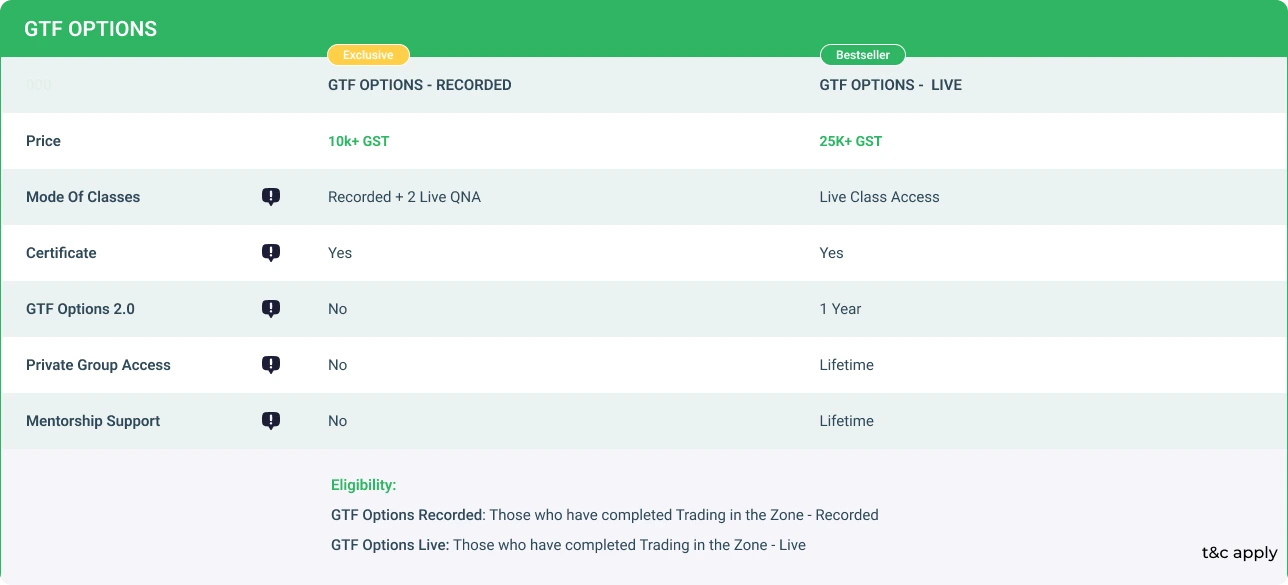1288x585 pixels.
Task: Click the t&c apply text
Action: click(1239, 553)
